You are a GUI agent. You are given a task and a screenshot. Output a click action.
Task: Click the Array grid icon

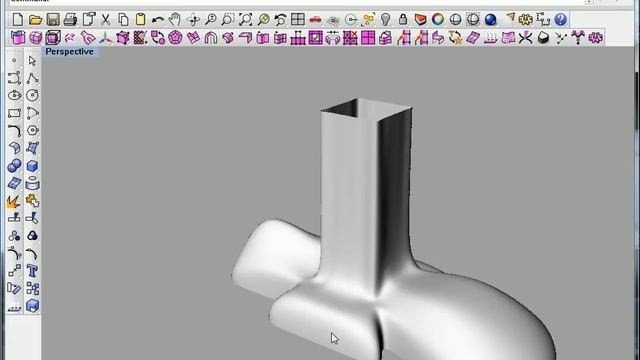(x=32, y=288)
